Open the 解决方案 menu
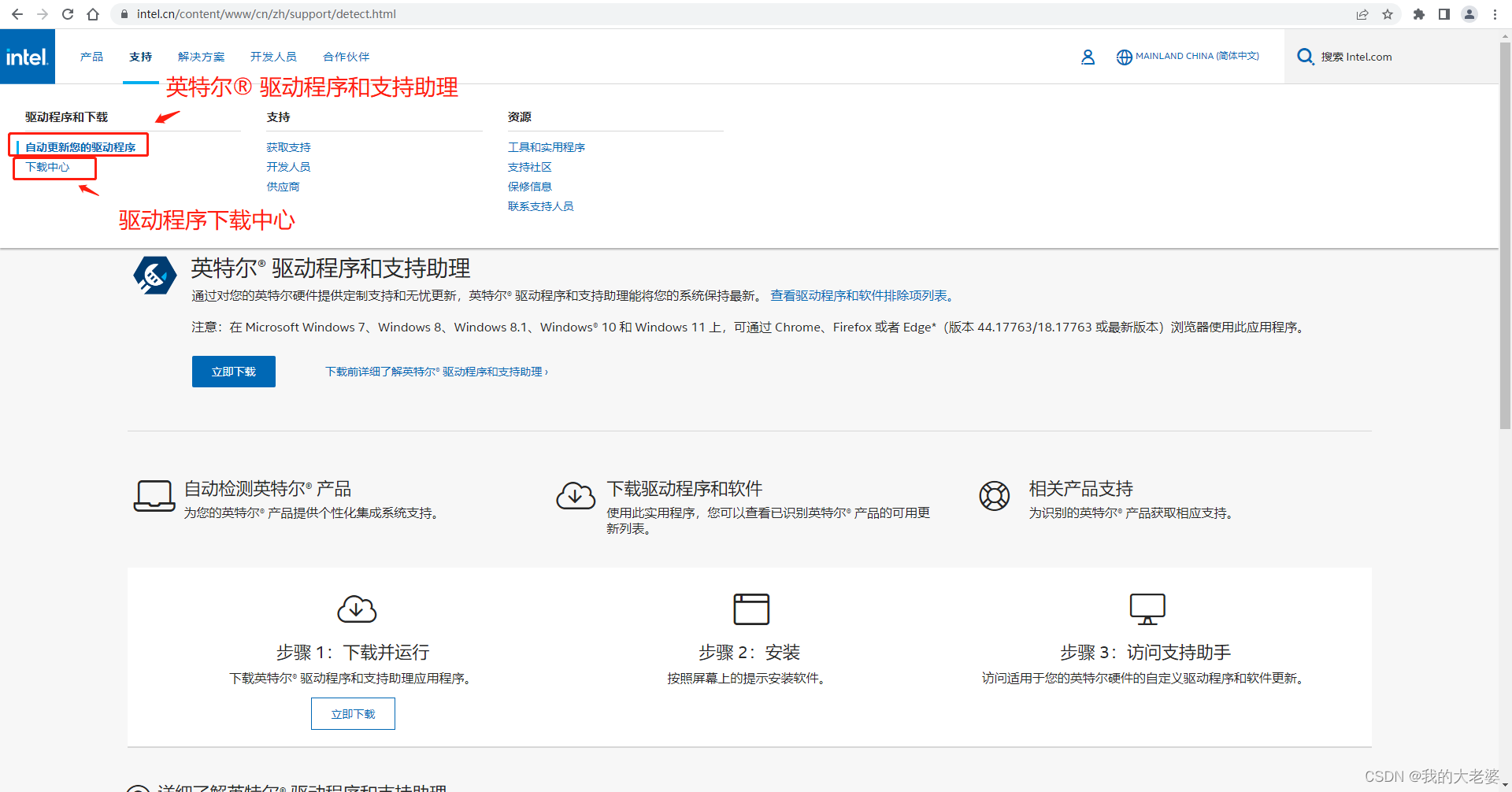 [202, 57]
